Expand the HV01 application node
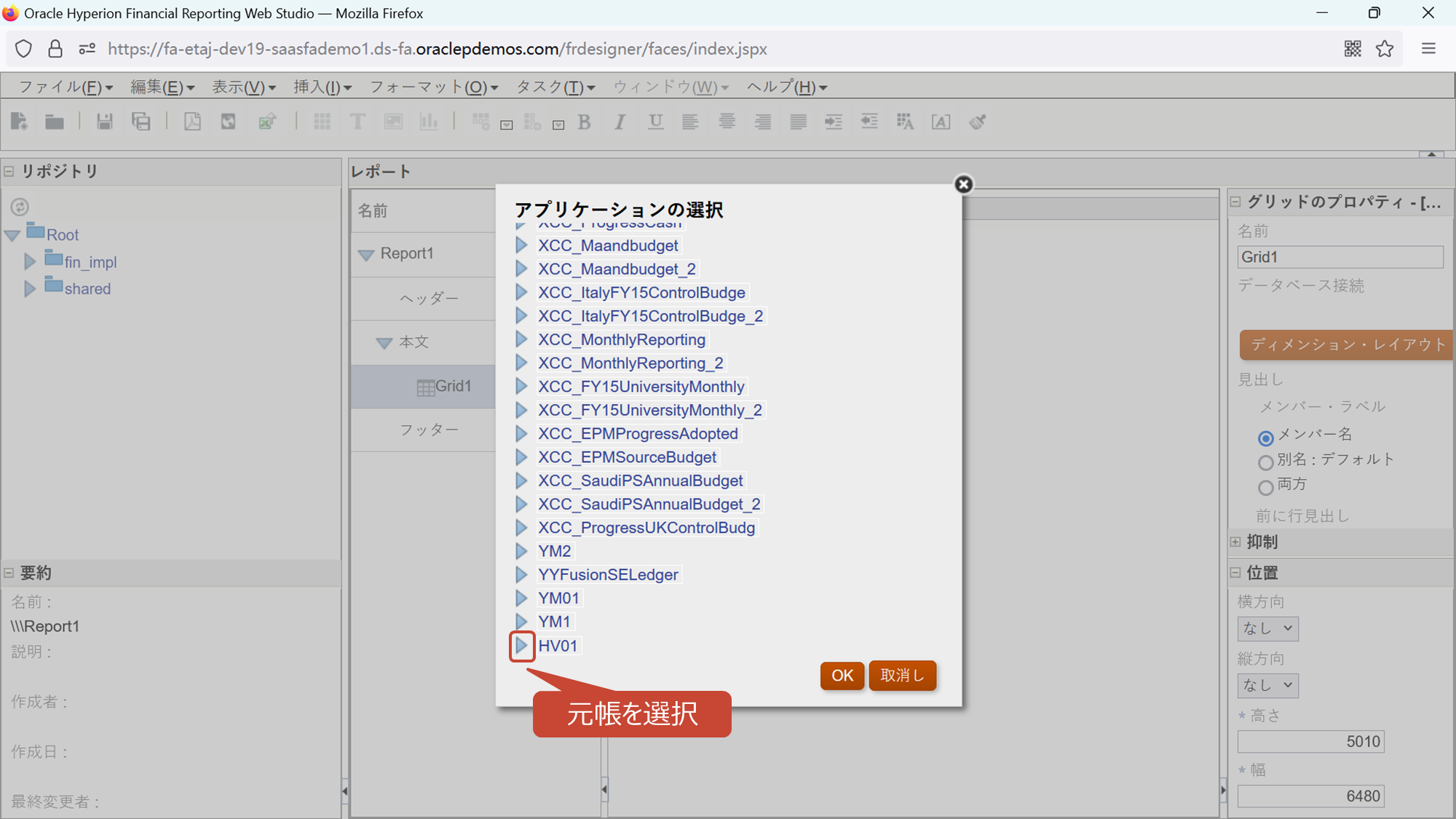Viewport: 1456px width, 819px height. click(521, 646)
